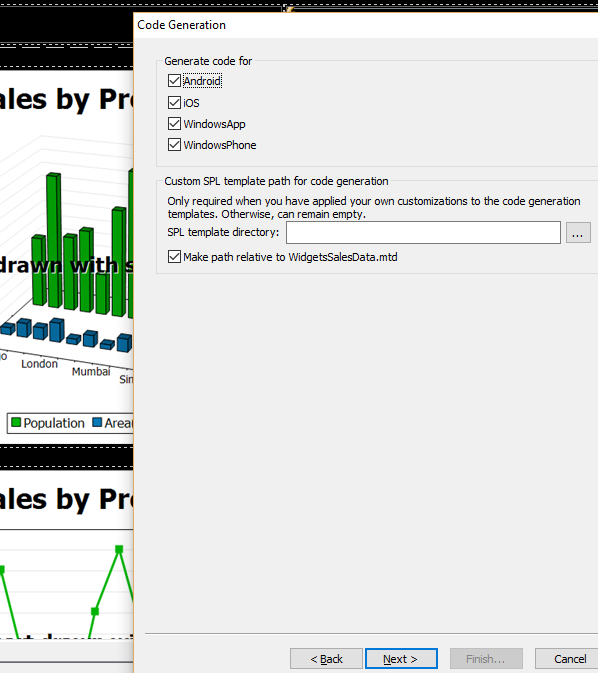This screenshot has width=598, height=673.
Task: Open the browse ellipsis button for SPL directory
Action: [578, 233]
